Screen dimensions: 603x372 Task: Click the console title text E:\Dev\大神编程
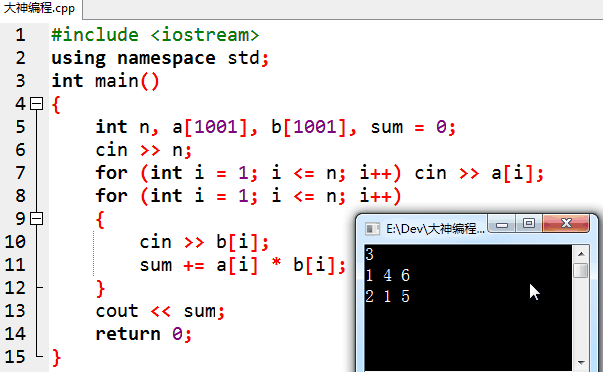tap(435, 229)
